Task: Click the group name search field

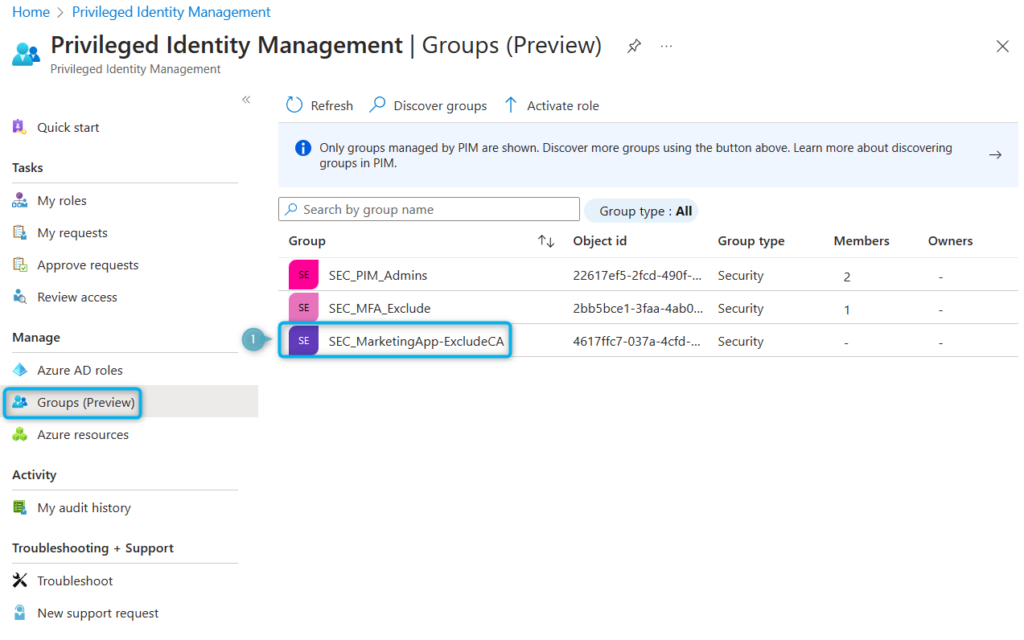Action: pos(428,209)
